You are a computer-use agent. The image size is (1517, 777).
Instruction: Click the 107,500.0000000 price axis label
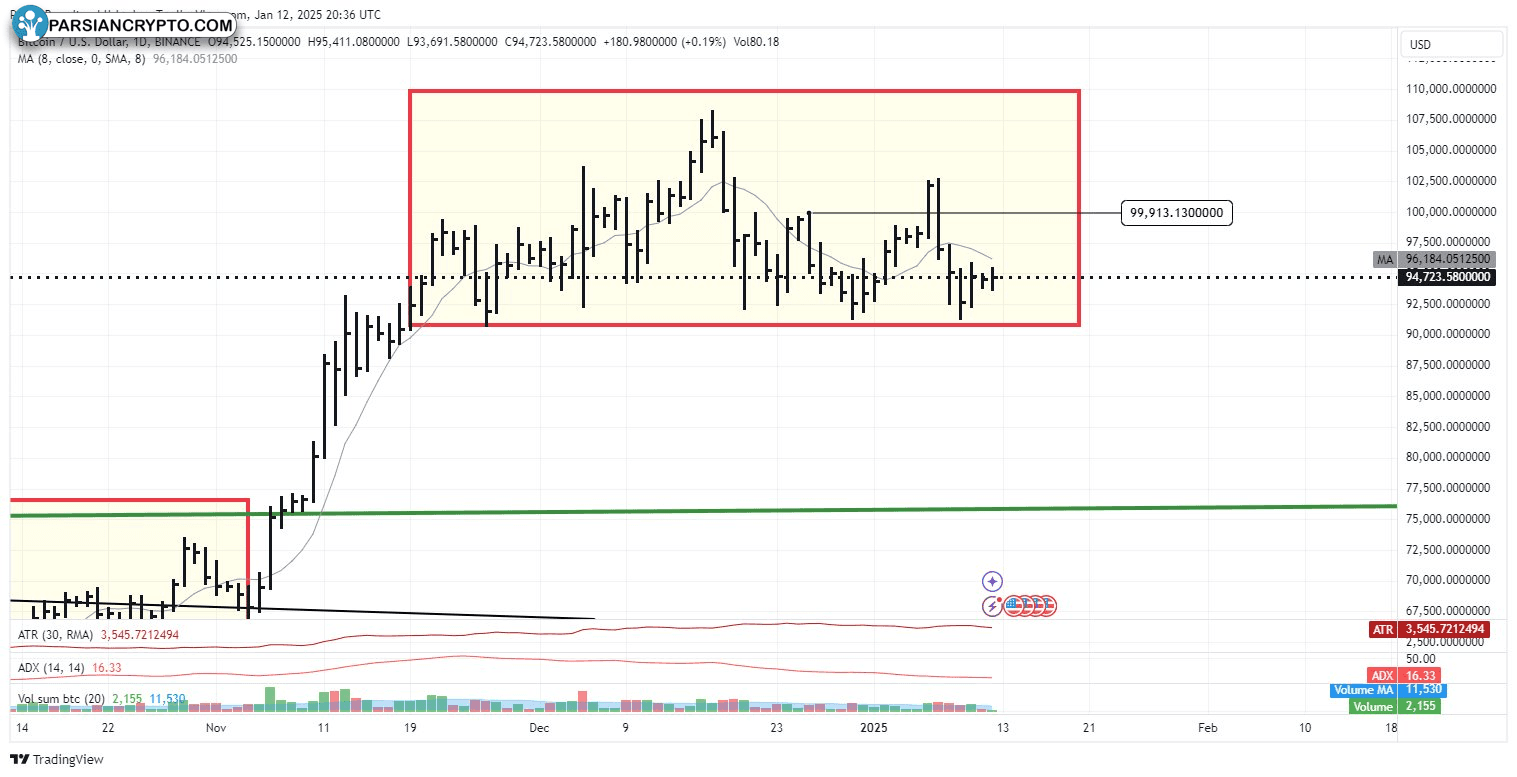1450,119
